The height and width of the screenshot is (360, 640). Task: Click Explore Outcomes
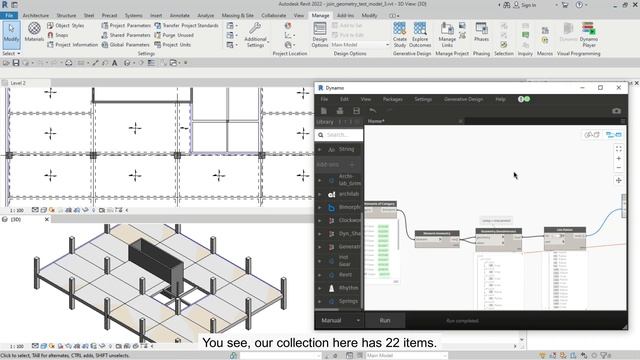click(420, 35)
